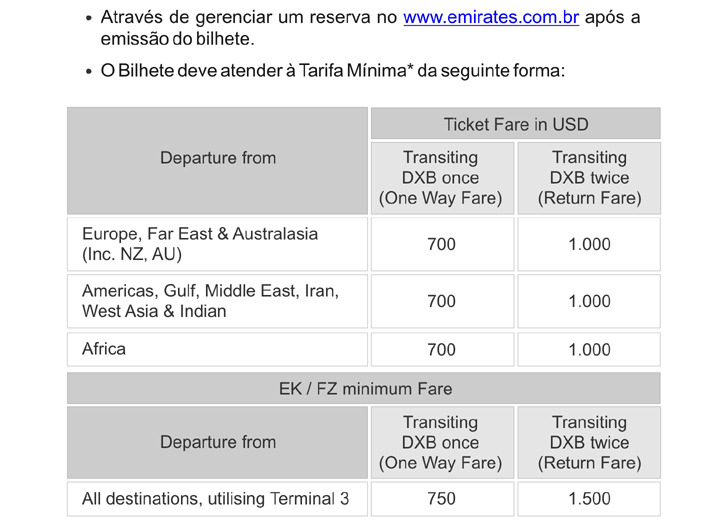Click the EK / FZ minimum Fare header
The image size is (725, 531).
click(364, 389)
